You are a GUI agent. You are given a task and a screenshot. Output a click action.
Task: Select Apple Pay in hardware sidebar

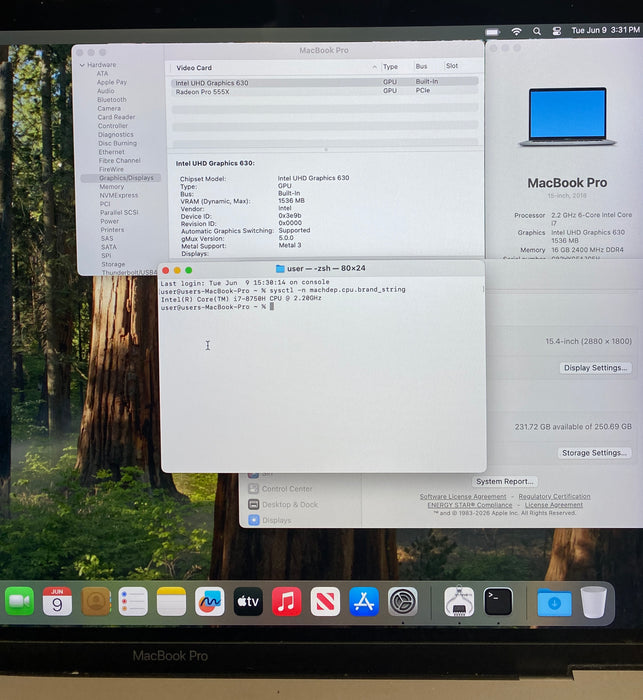(112, 82)
